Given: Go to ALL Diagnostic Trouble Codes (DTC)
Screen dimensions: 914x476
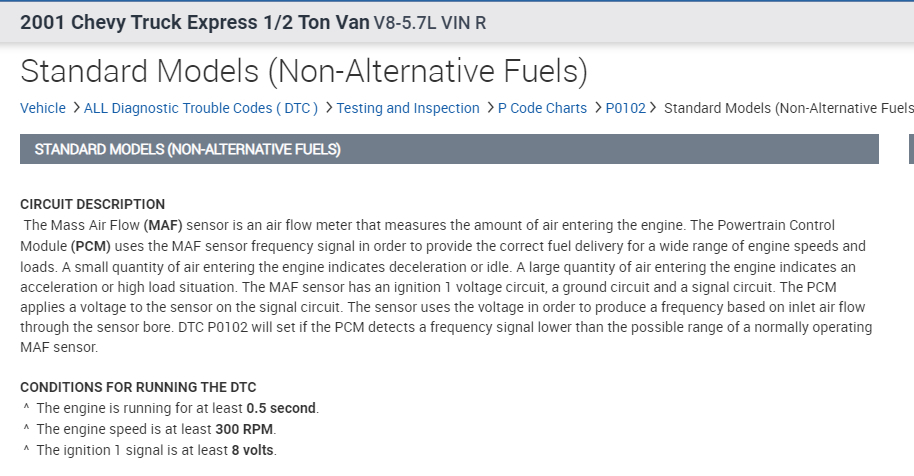Looking at the screenshot, I should 200,108.
